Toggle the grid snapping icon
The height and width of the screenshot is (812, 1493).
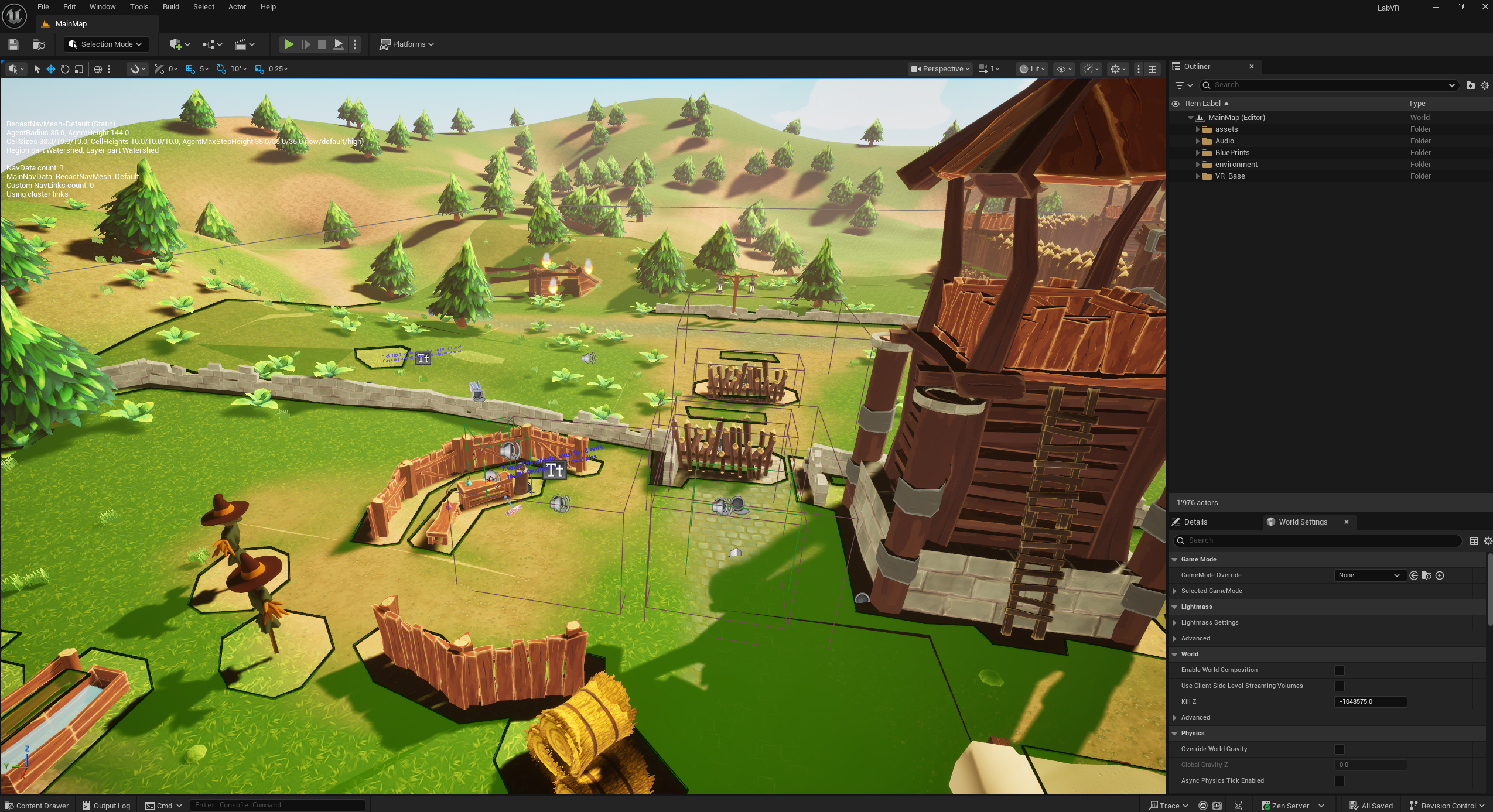click(190, 69)
